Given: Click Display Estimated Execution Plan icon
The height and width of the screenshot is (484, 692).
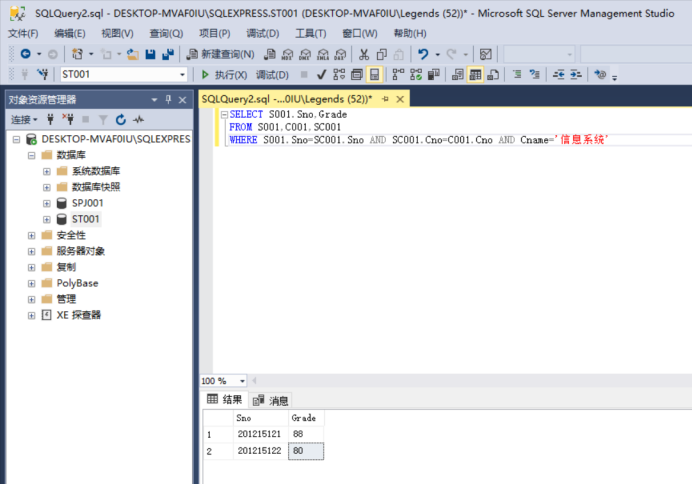Looking at the screenshot, I should (x=339, y=75).
